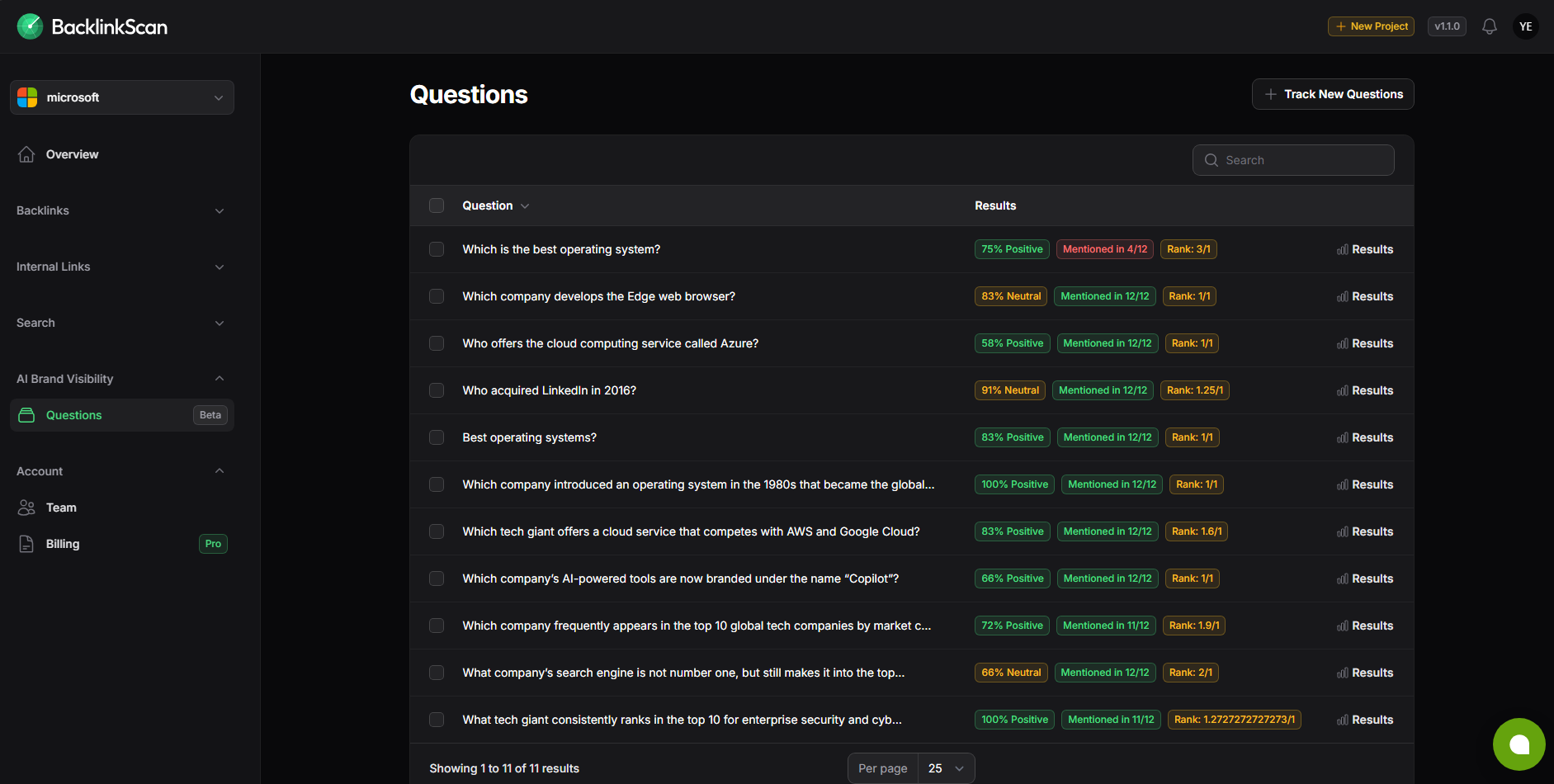Click the BacklinkScan logo icon
1554x784 pixels.
[30, 26]
